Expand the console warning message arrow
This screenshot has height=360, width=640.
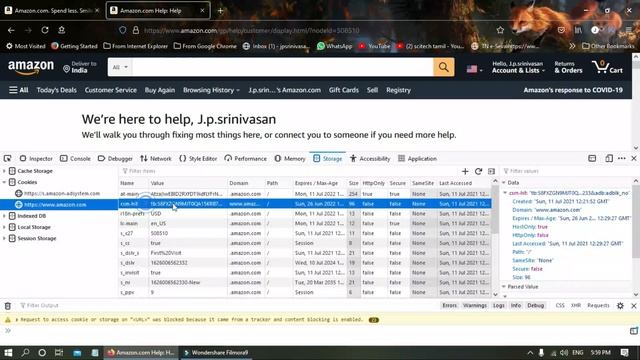[x=17, y=320]
